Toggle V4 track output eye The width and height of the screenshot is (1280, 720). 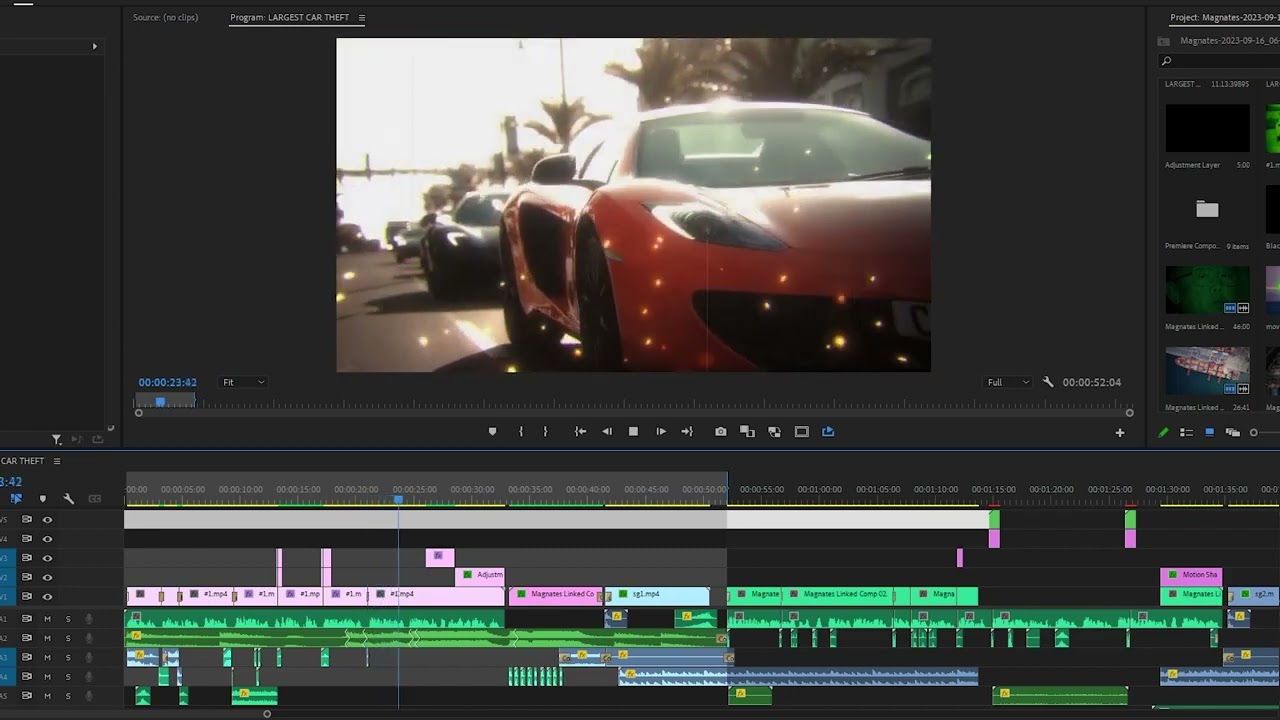47,539
